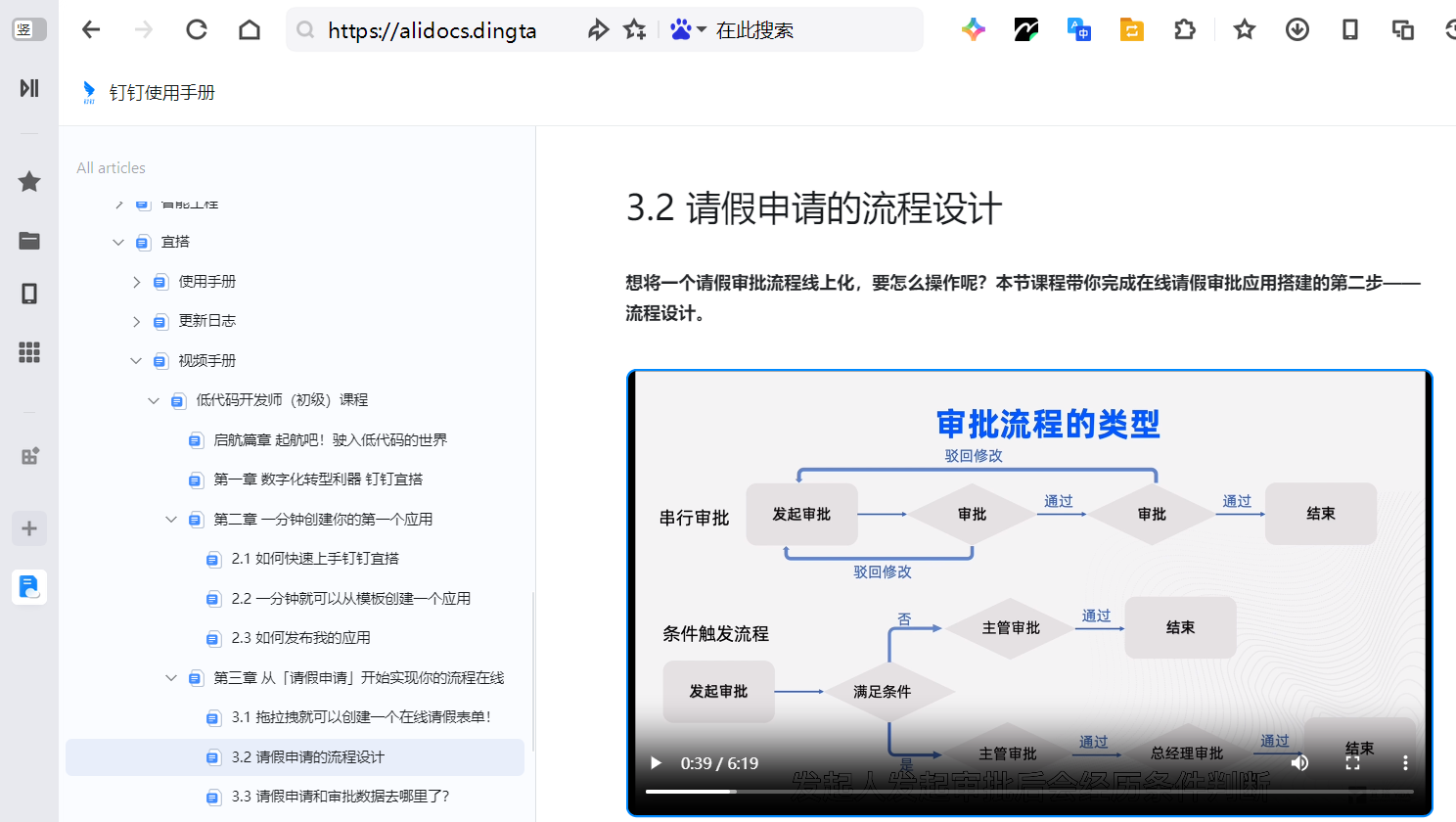Bookmark page with address bar star
Image resolution: width=1456 pixels, height=822 pixels.
[x=634, y=29]
